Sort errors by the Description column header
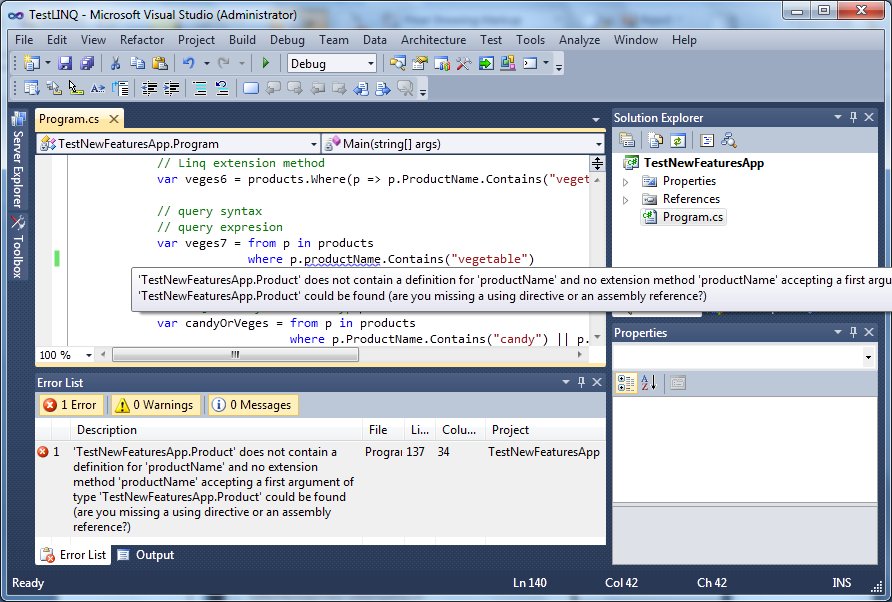The height and width of the screenshot is (602, 892). (216, 430)
